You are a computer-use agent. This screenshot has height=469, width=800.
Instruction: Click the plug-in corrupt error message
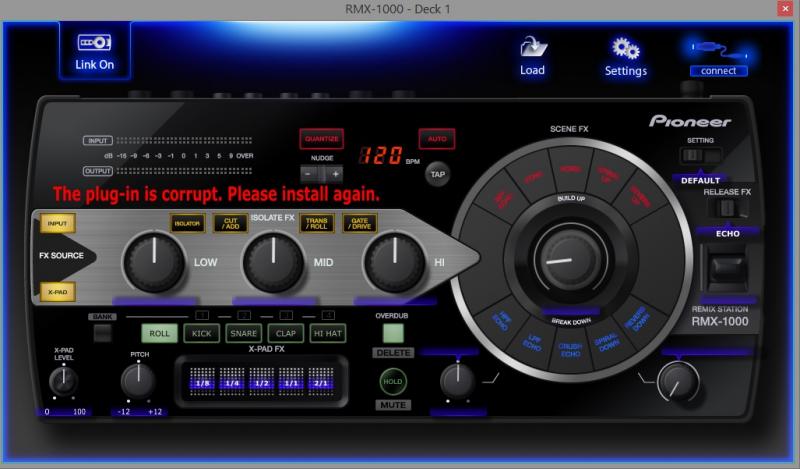(216, 194)
